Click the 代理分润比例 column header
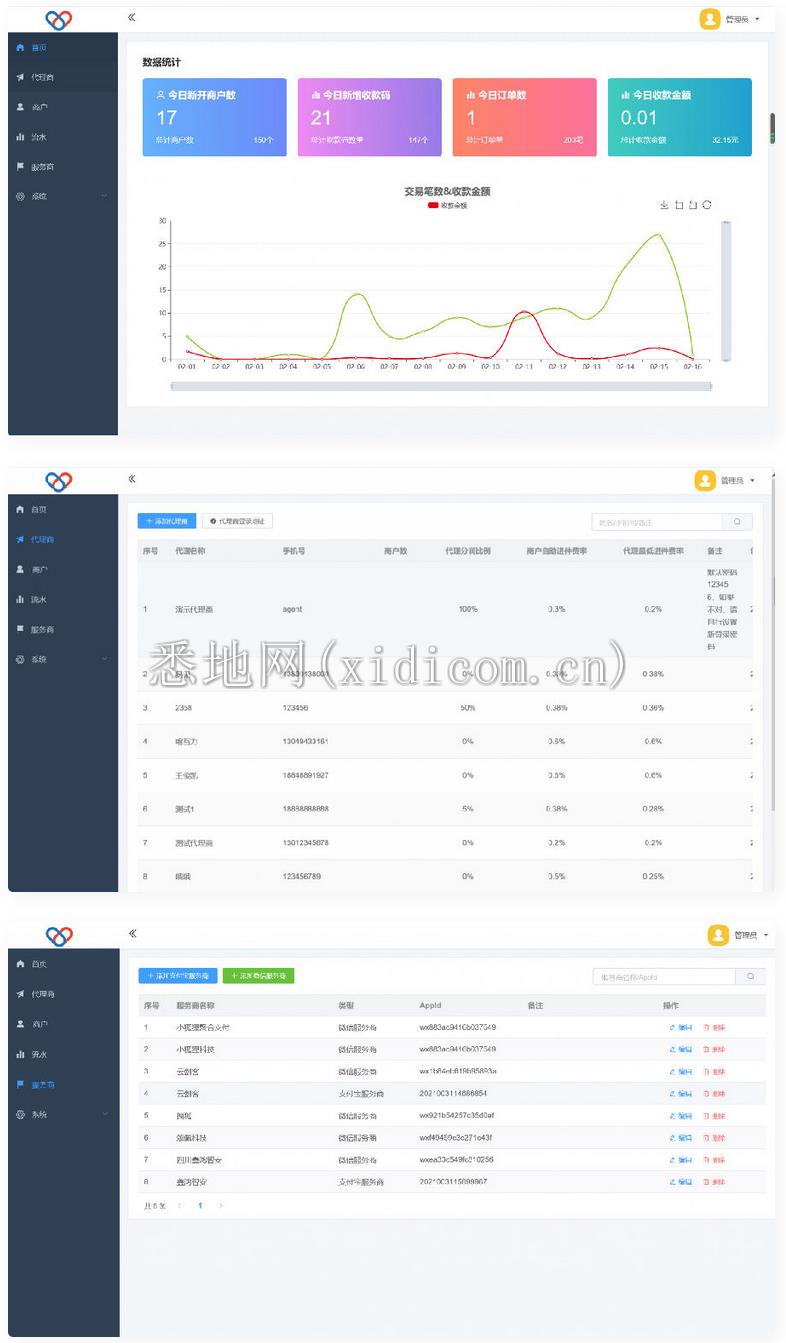 pos(468,551)
